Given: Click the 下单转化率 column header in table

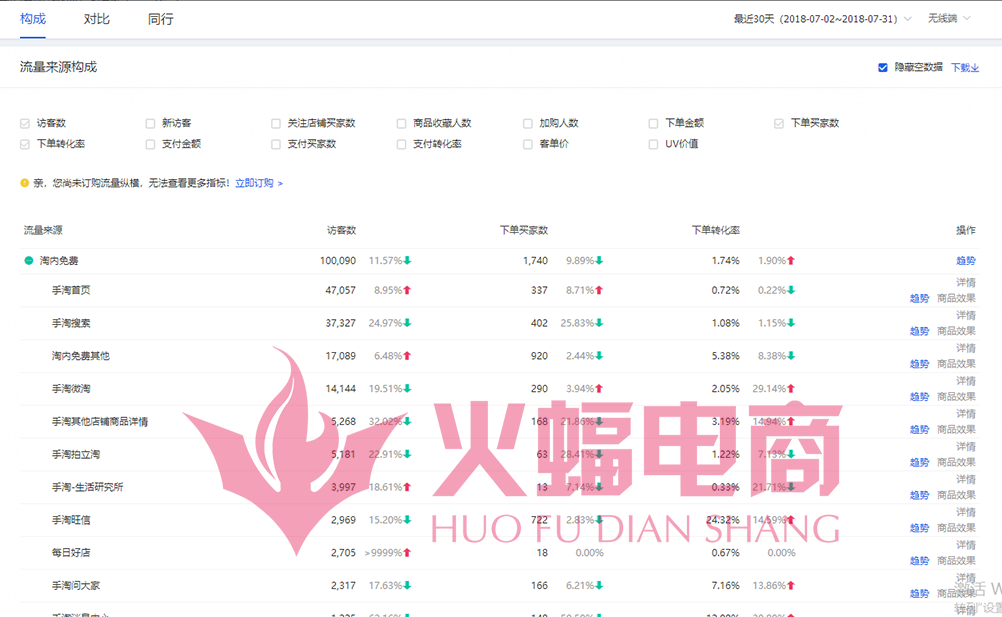Looking at the screenshot, I should [716, 230].
